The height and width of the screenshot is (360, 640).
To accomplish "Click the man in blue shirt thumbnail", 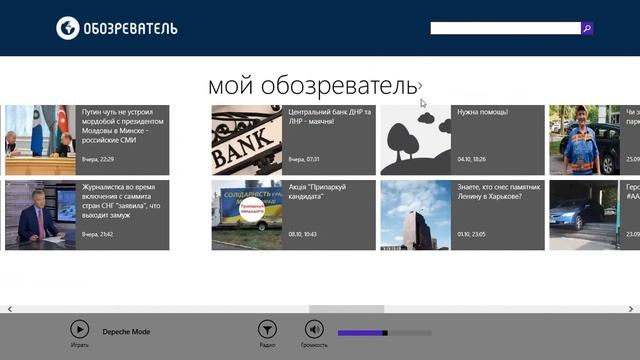I will tap(584, 140).
